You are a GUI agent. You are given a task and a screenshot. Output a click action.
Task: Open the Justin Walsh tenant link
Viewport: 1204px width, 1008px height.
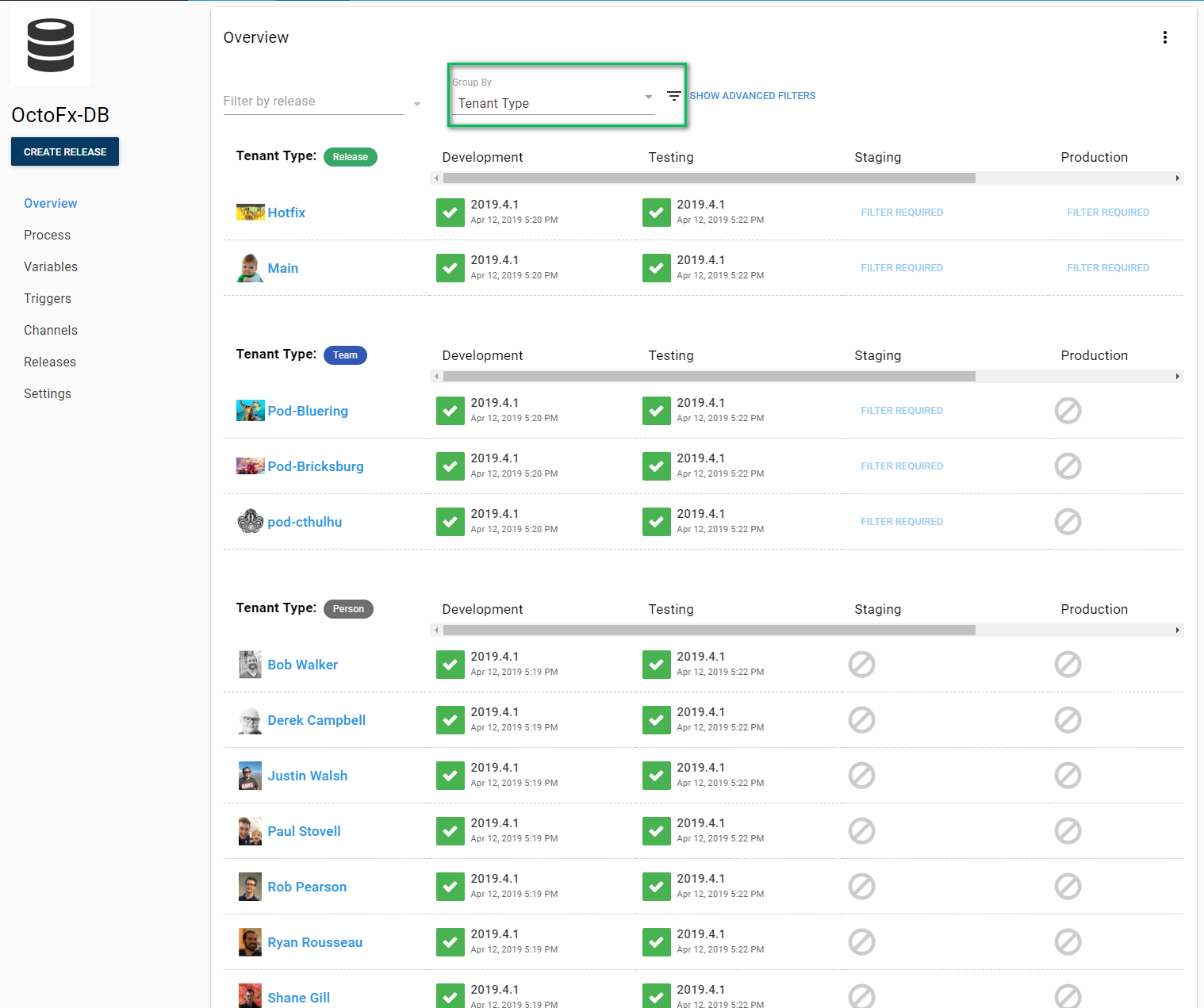(x=307, y=776)
